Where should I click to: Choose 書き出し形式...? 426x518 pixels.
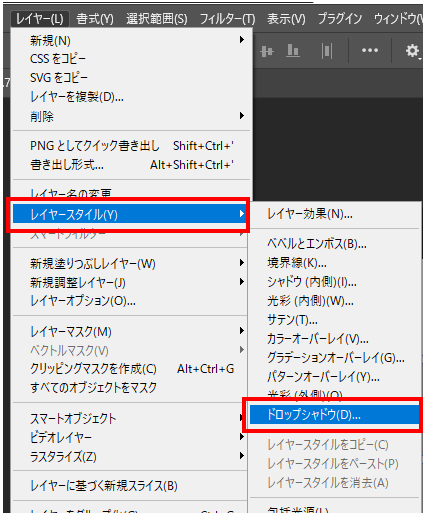coord(132,165)
